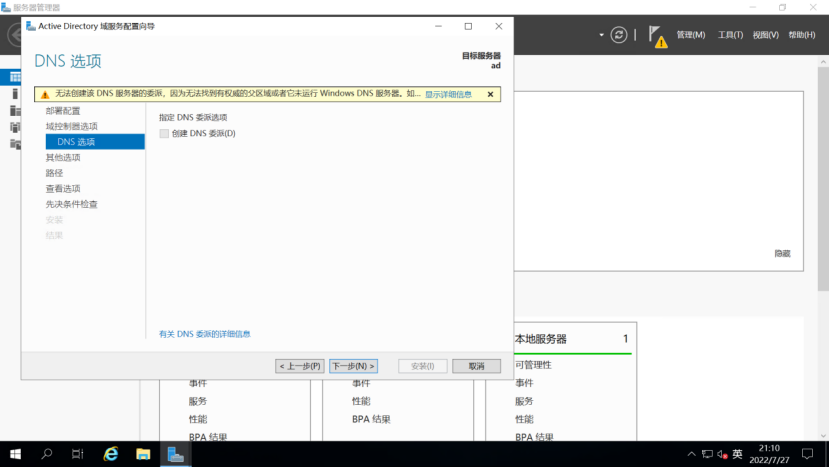This screenshot has width=830, height=467.
Task: Open Action Center notification icon
Action: pyautogui.click(x=807, y=454)
